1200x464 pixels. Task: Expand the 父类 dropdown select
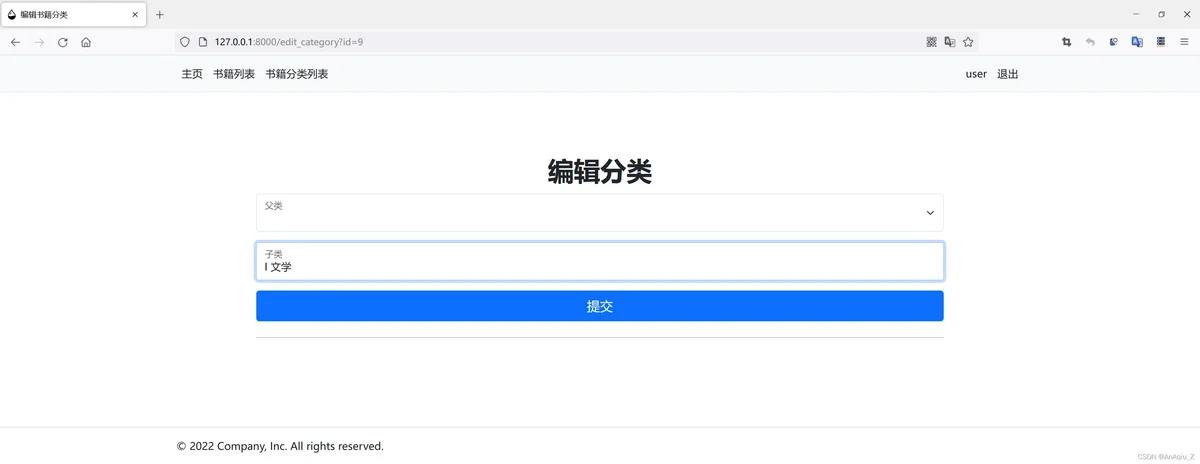[600, 212]
